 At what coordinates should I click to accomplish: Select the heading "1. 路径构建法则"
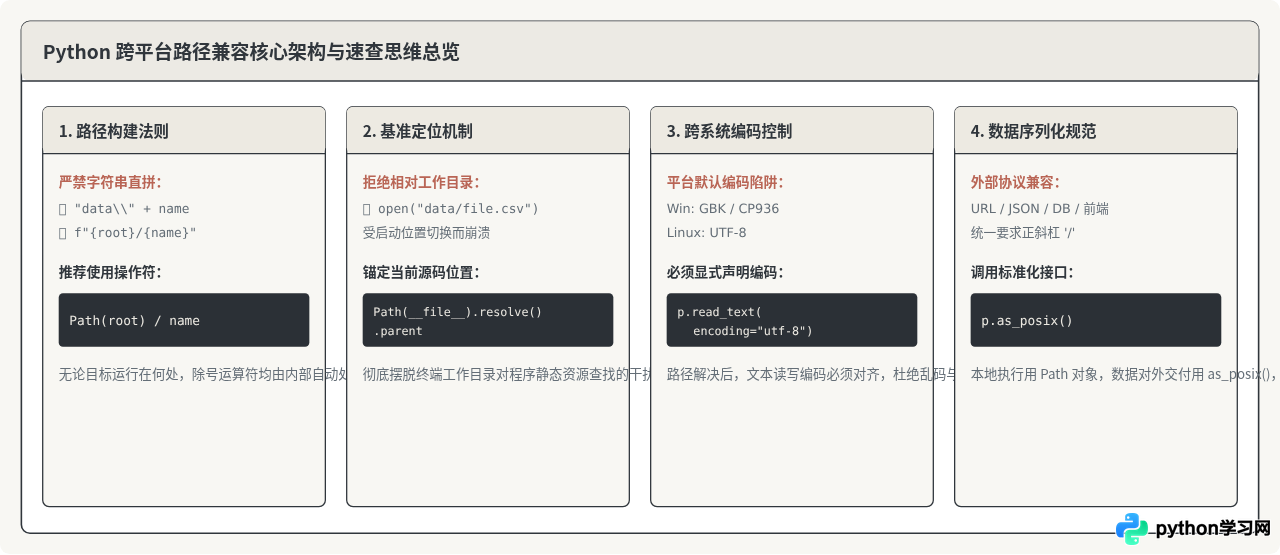point(114,131)
